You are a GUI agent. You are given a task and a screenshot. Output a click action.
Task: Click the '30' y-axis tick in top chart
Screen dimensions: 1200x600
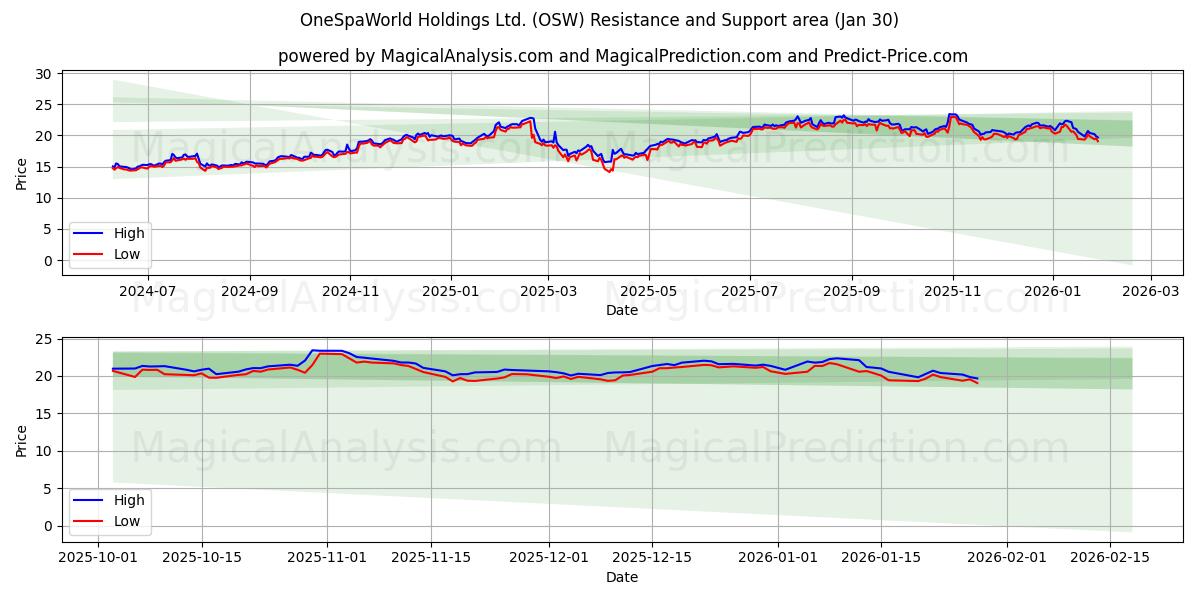click(x=45, y=73)
